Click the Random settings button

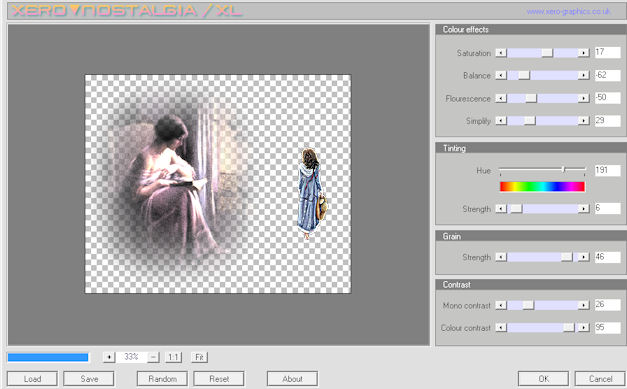[162, 379]
